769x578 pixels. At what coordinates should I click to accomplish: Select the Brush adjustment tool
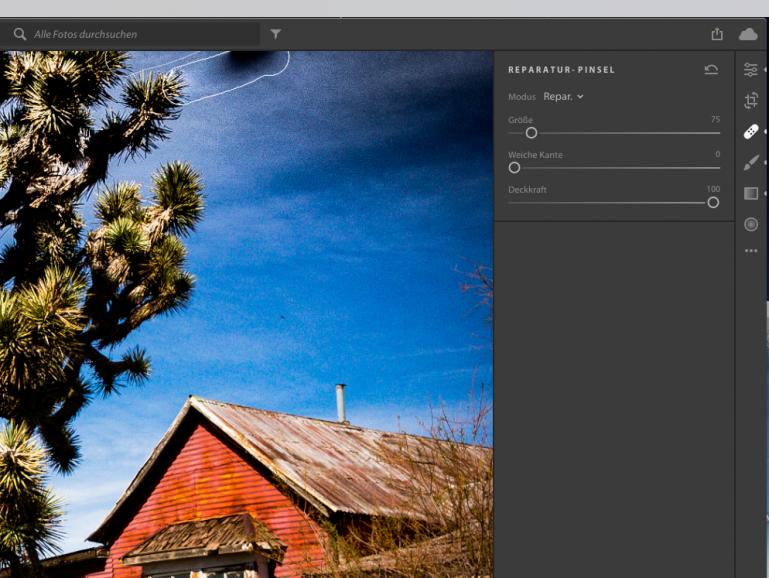pos(750,162)
